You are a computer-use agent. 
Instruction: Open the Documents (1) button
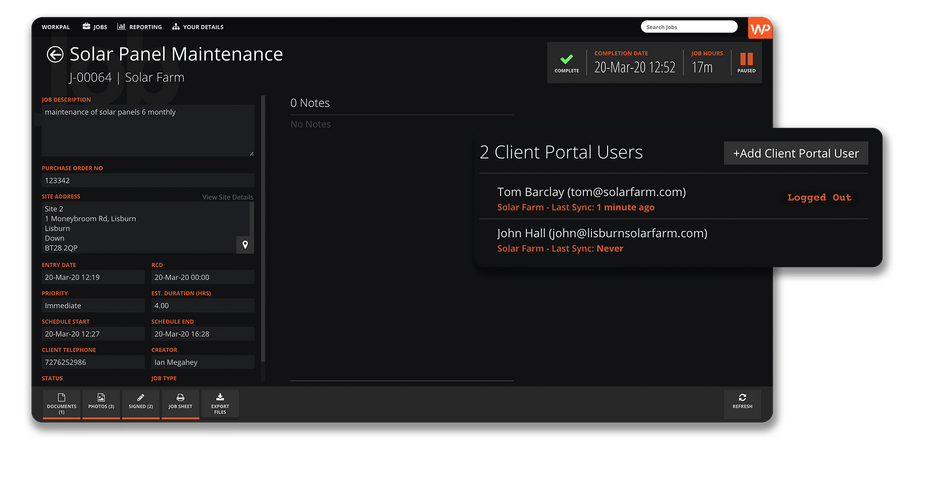point(62,404)
